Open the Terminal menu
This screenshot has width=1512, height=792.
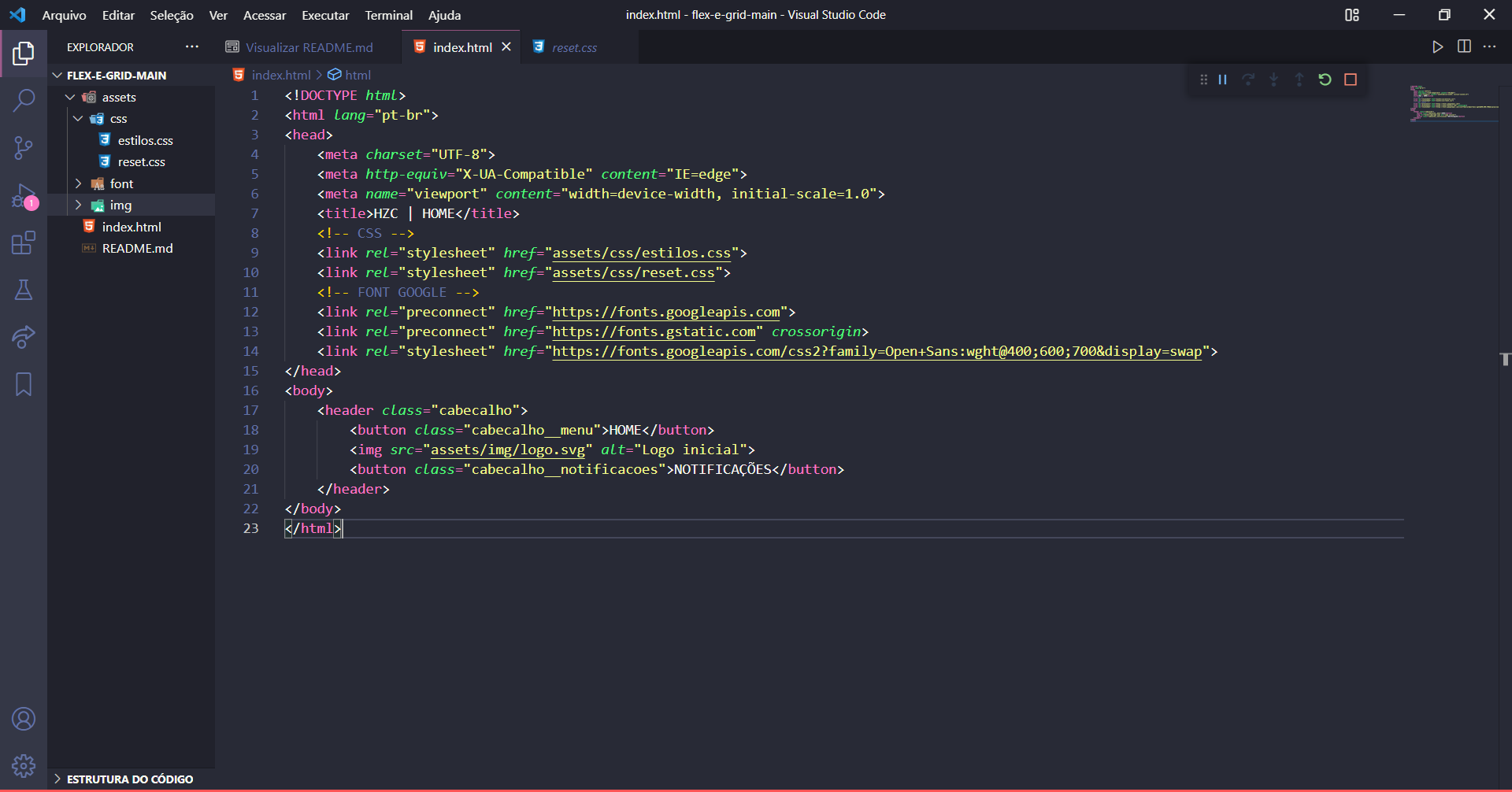tap(388, 15)
